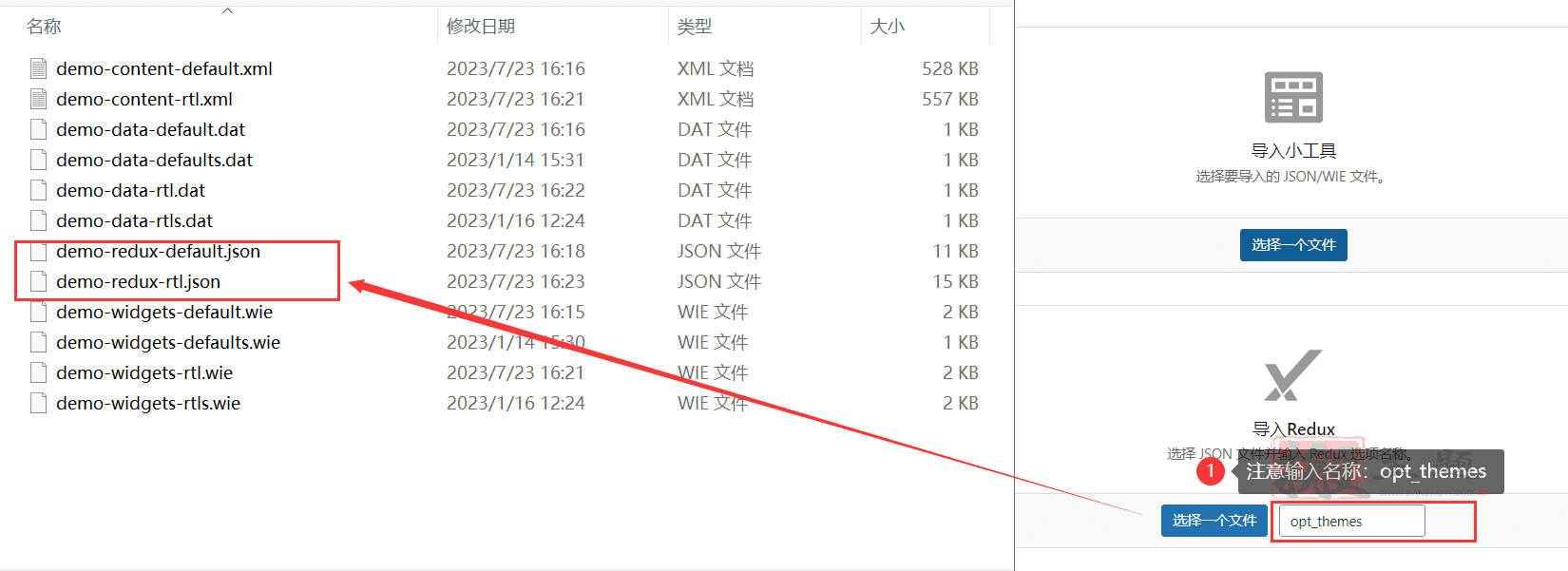
Task: Click the 导入Redux heading
Action: [1293, 429]
